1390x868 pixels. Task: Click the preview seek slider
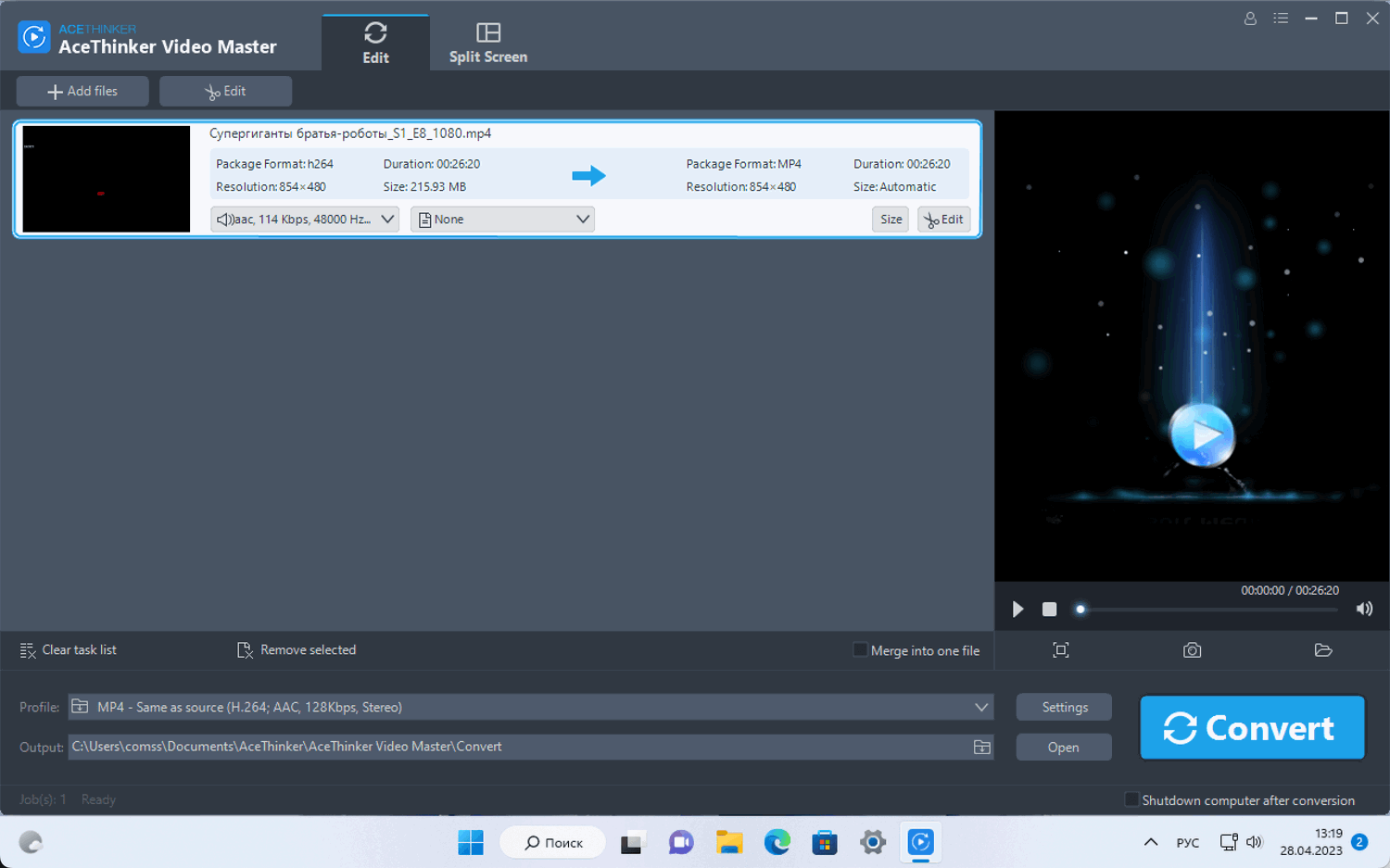point(1208,610)
